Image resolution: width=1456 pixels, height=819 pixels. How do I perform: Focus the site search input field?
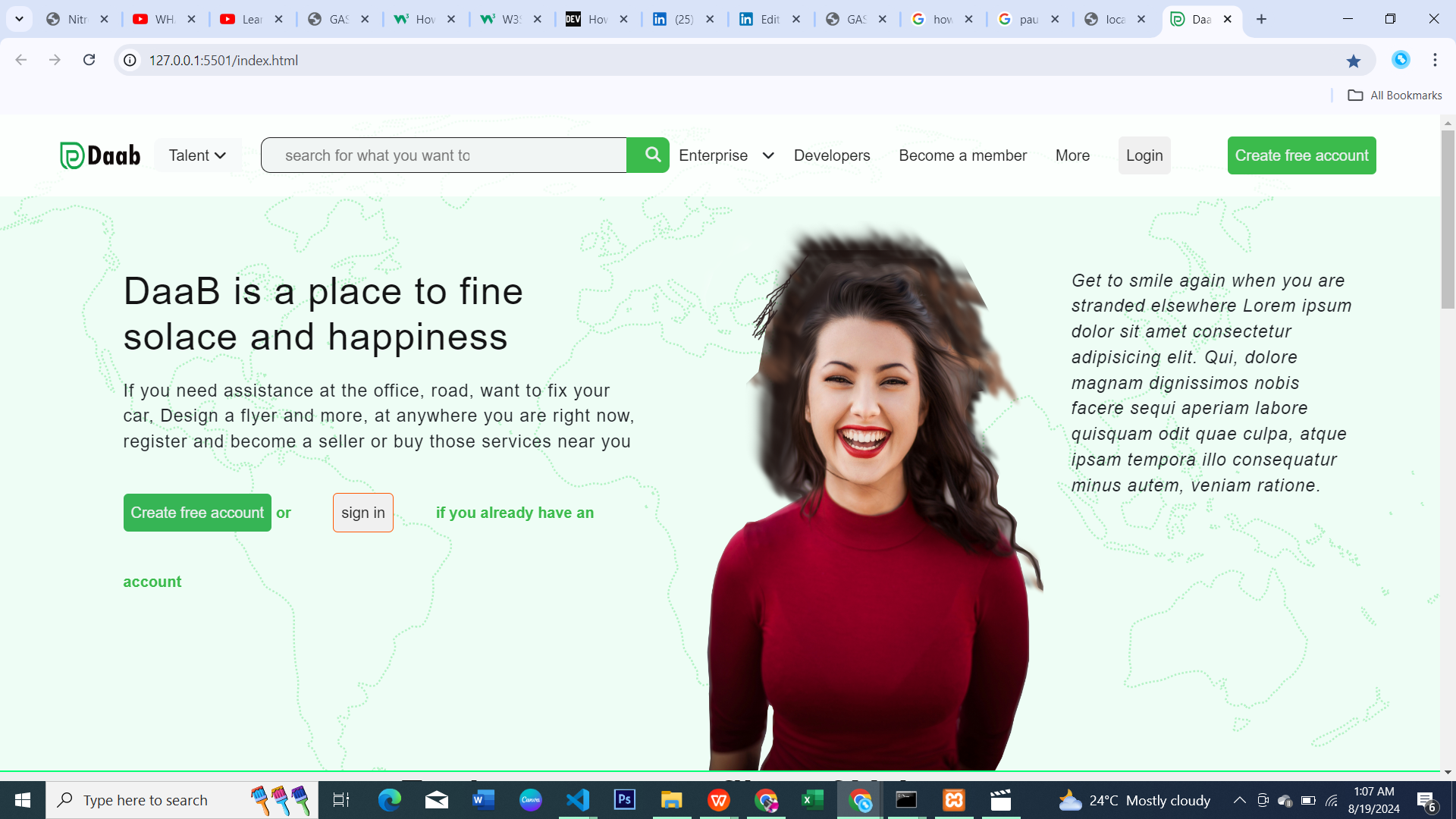tap(444, 155)
